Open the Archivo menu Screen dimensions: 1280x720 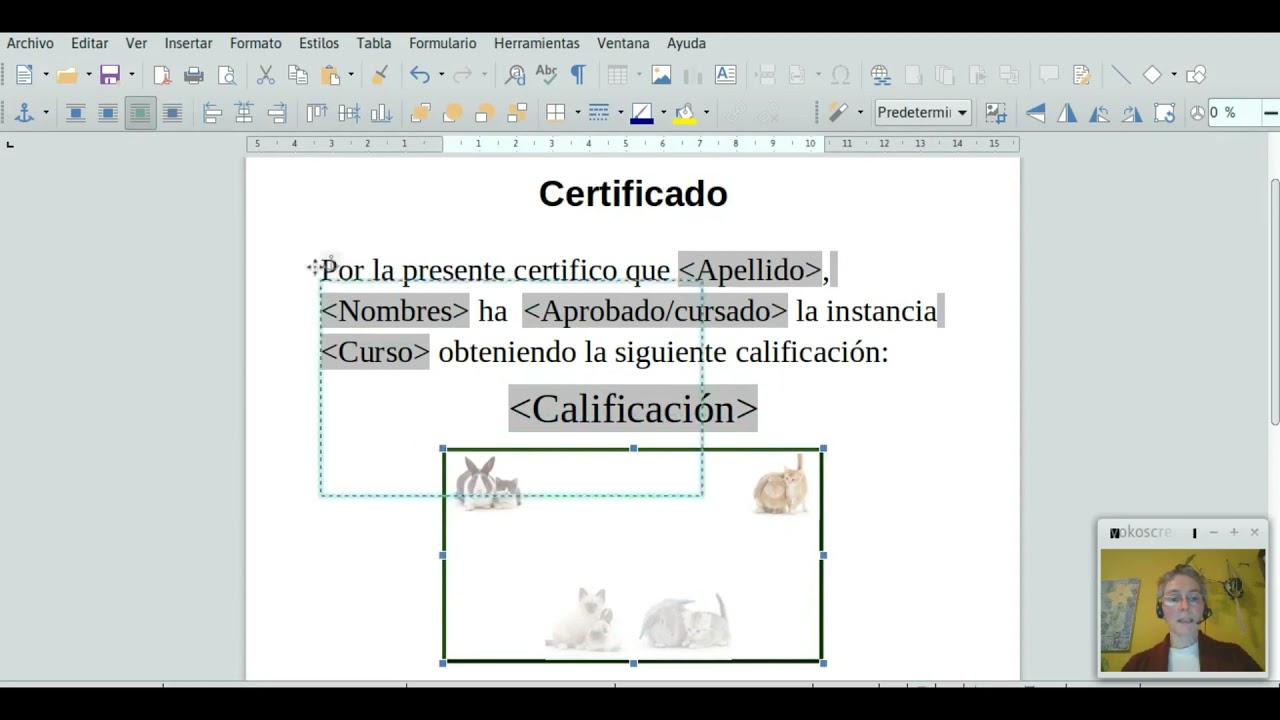tap(30, 43)
